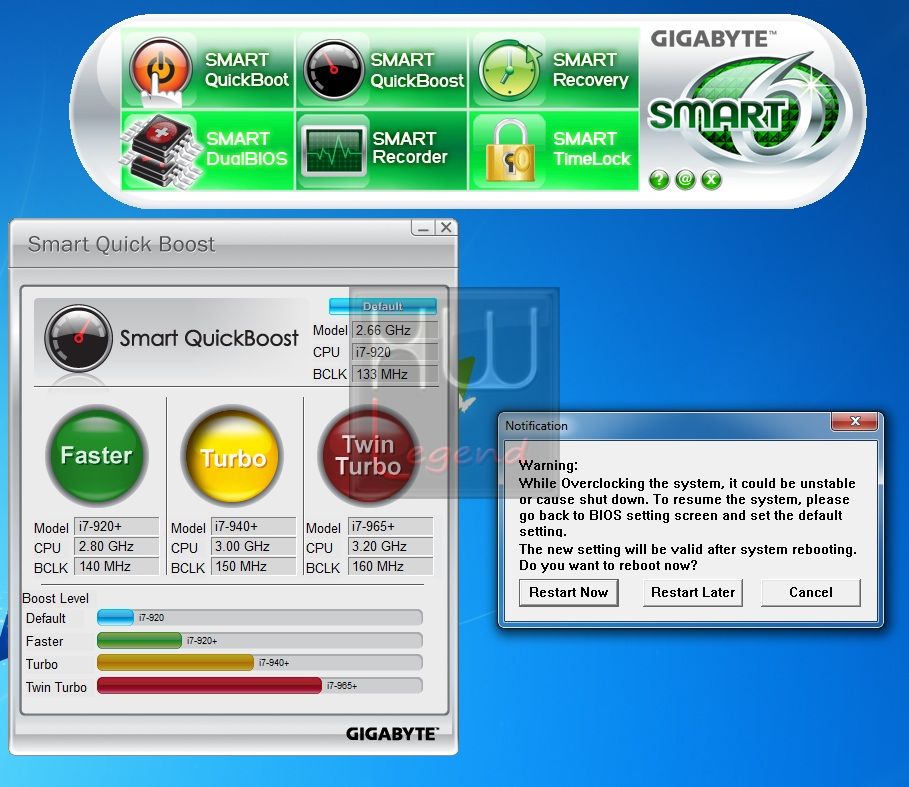
Task: Open the SMART Recovery clock icon
Action: [x=509, y=70]
